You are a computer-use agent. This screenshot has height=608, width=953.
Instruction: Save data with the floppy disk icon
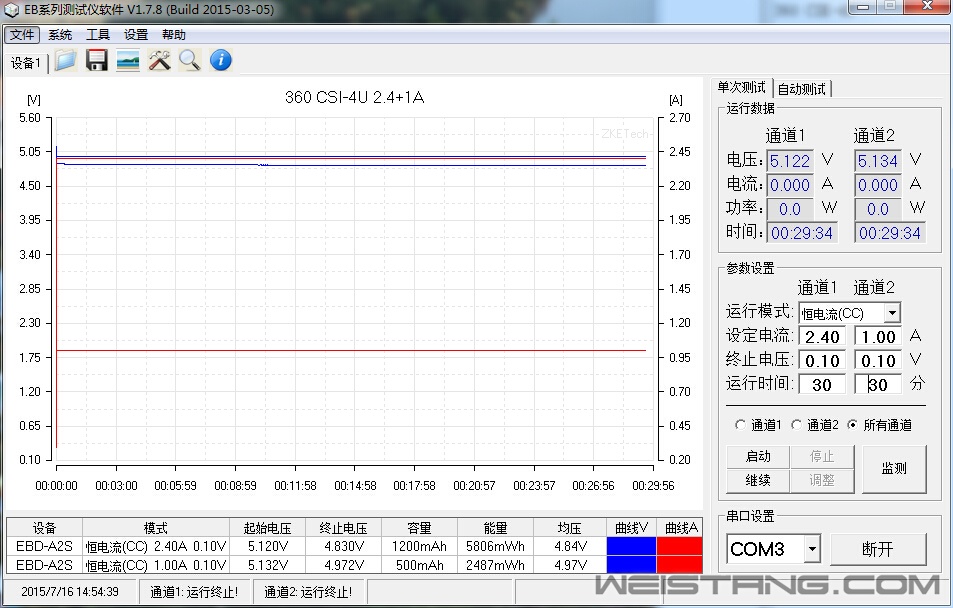pyautogui.click(x=97, y=60)
